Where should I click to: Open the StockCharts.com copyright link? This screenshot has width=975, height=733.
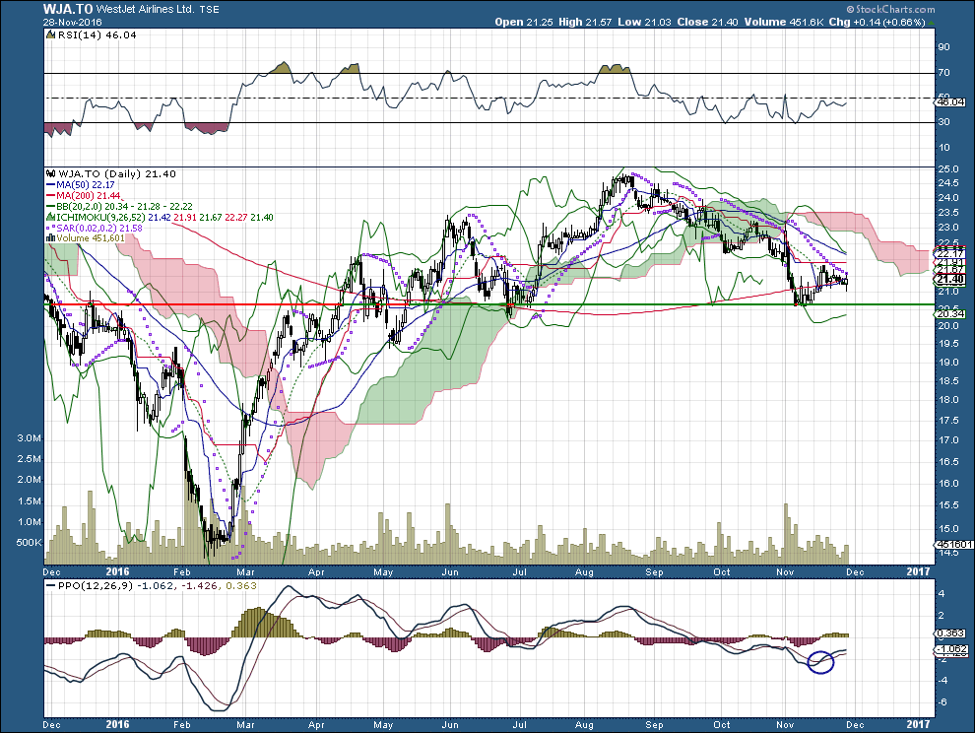(890, 9)
